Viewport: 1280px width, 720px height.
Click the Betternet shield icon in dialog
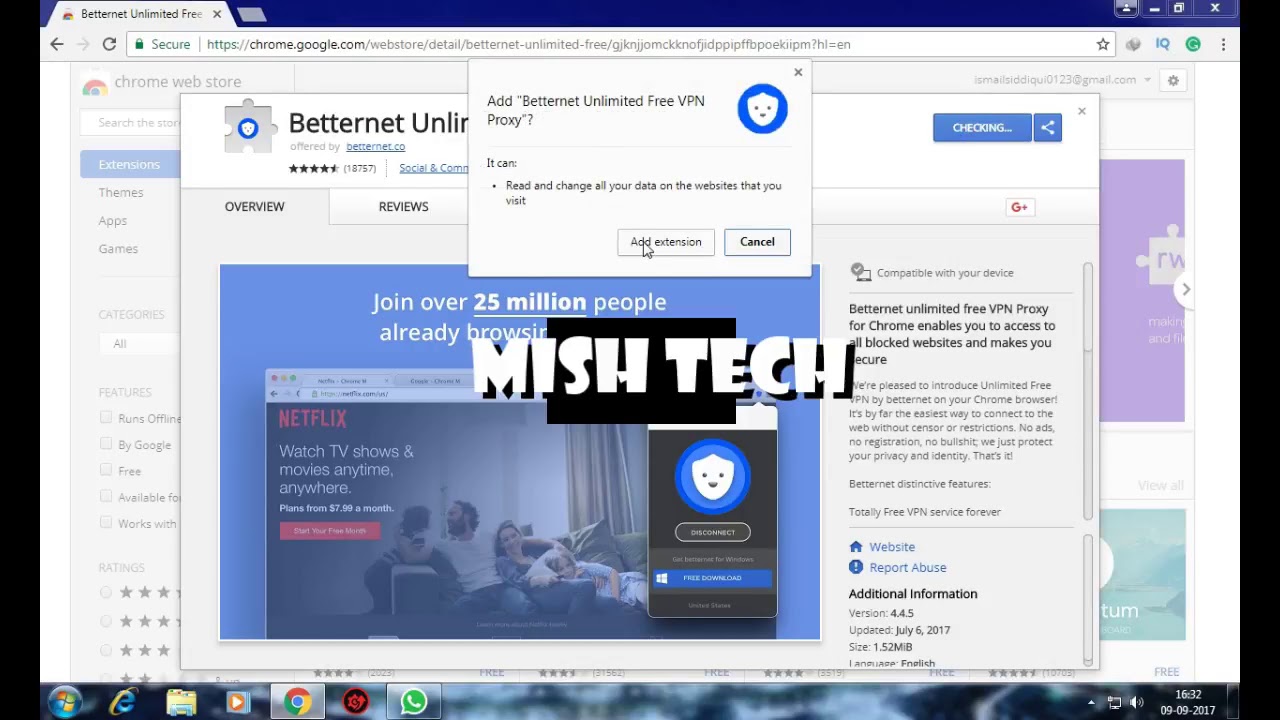coord(762,109)
